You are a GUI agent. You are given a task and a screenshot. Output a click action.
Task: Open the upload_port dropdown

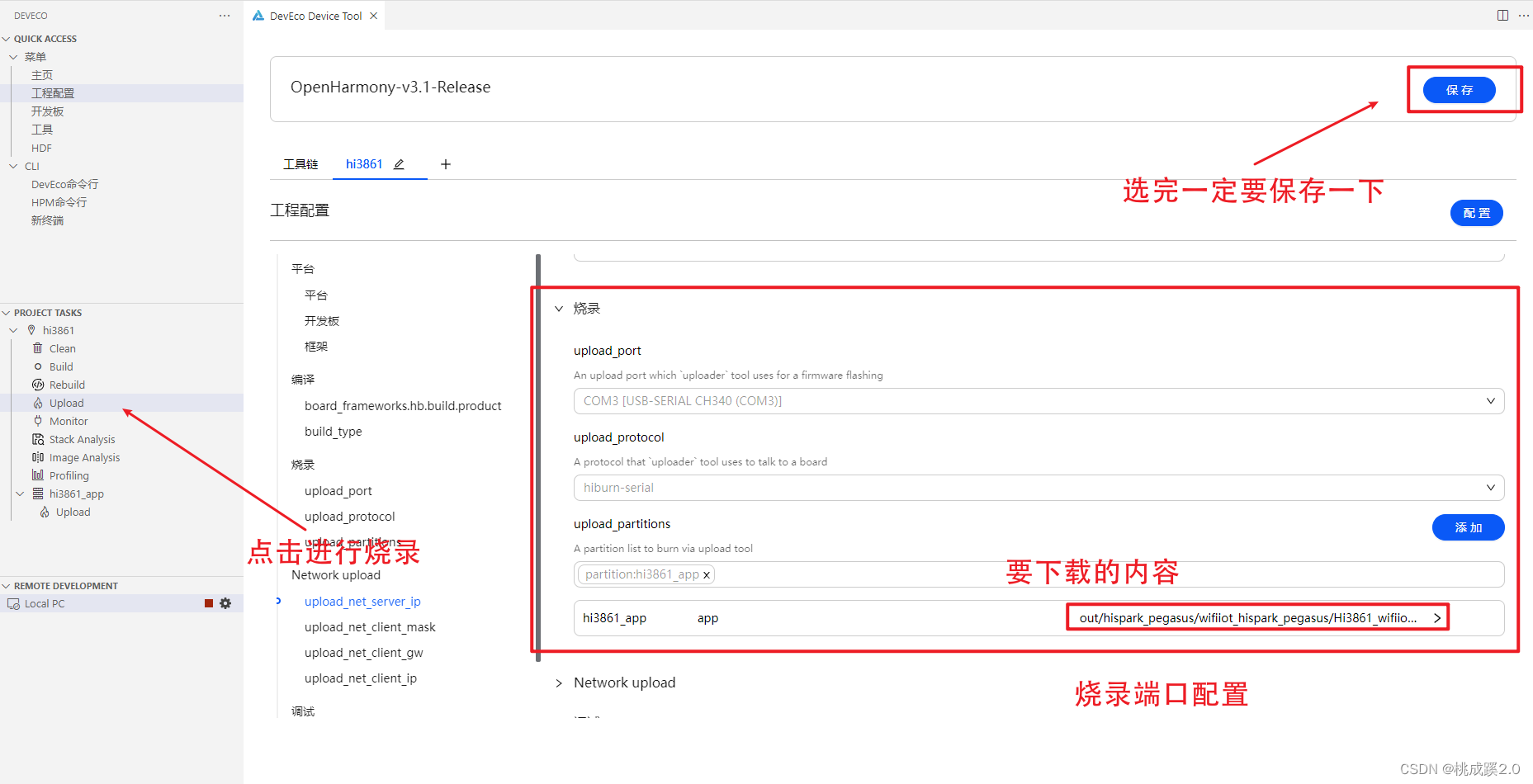(x=1039, y=401)
